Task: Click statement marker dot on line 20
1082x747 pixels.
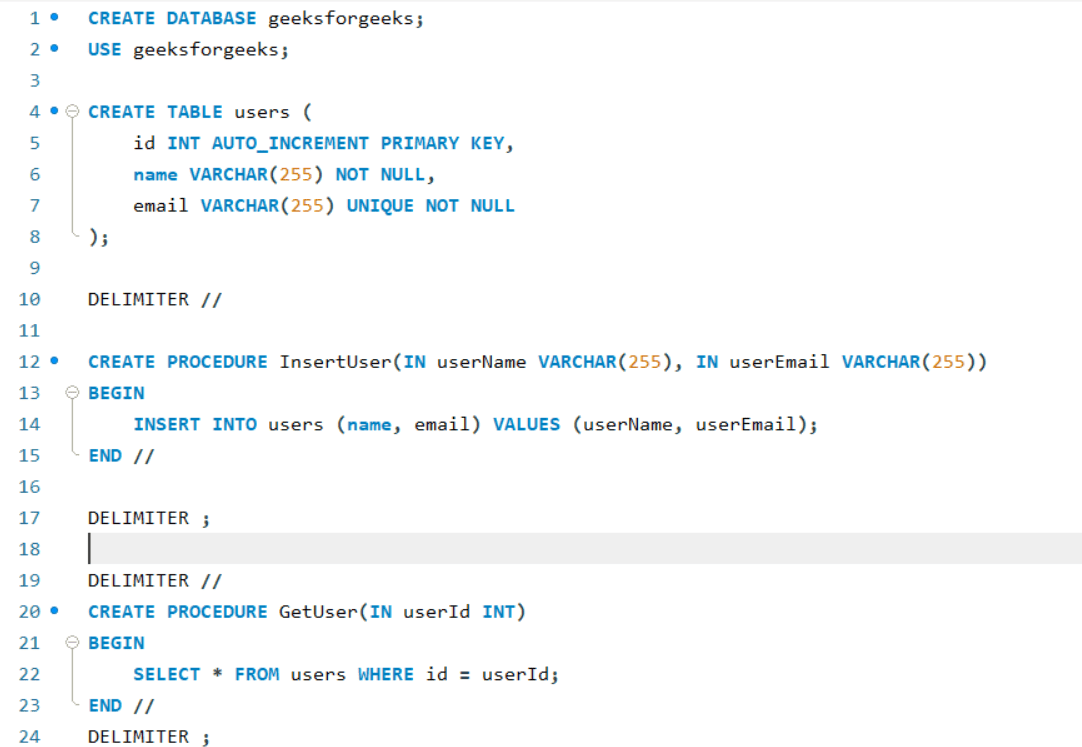Action: point(55,611)
